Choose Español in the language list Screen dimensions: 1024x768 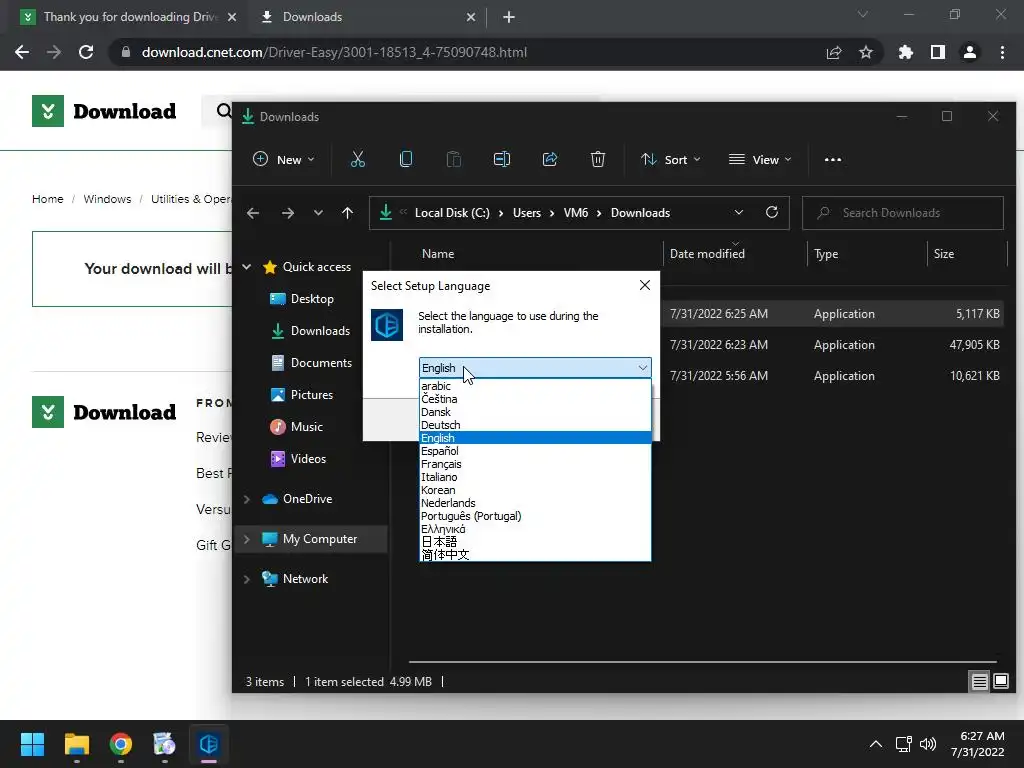tap(535, 451)
